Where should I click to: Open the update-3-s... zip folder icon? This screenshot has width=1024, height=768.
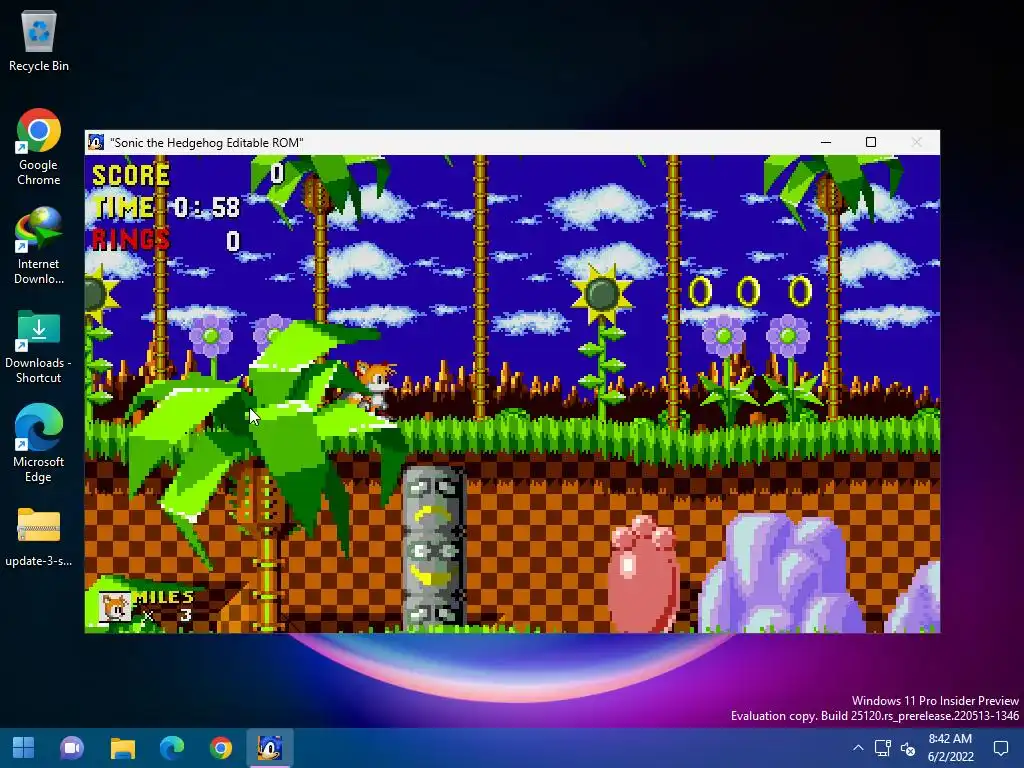click(x=39, y=537)
